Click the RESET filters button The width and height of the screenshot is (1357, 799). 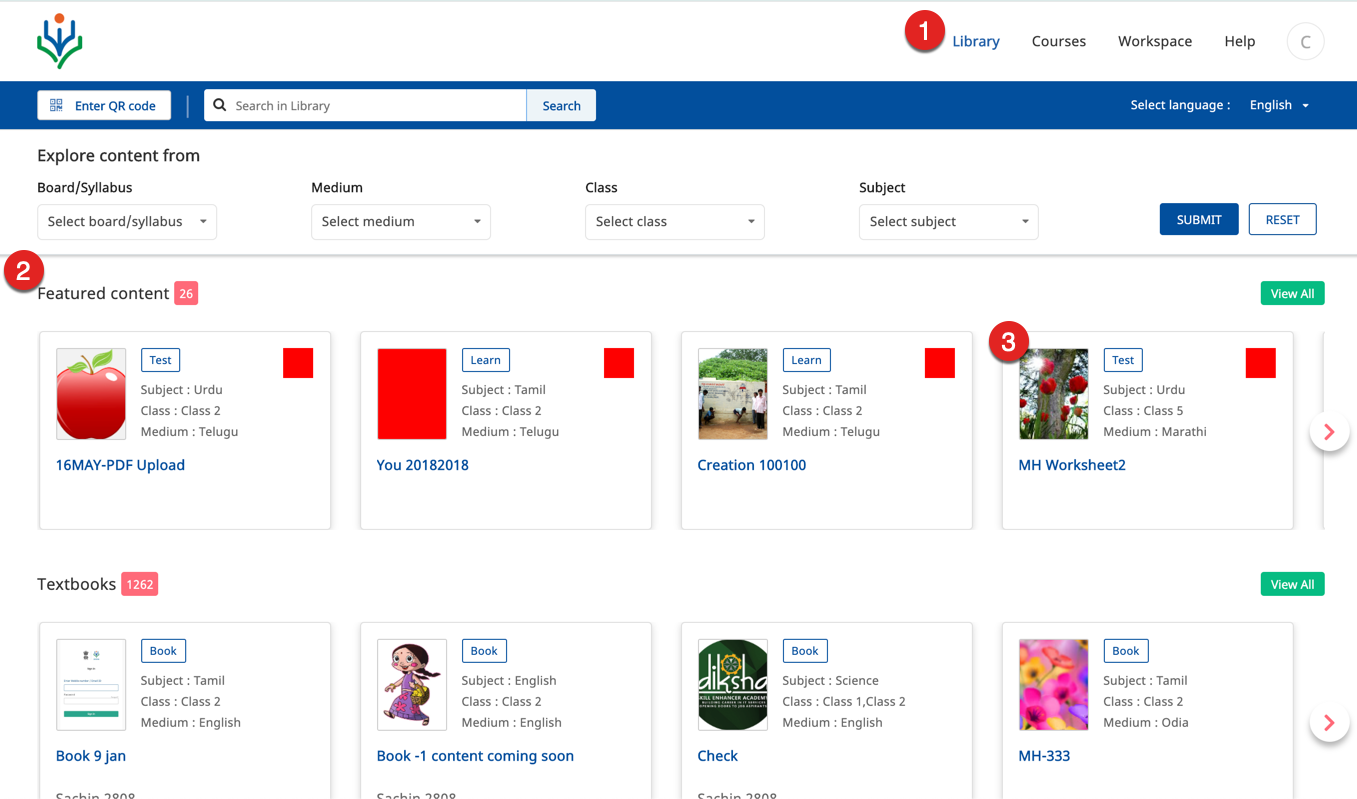(x=1282, y=220)
